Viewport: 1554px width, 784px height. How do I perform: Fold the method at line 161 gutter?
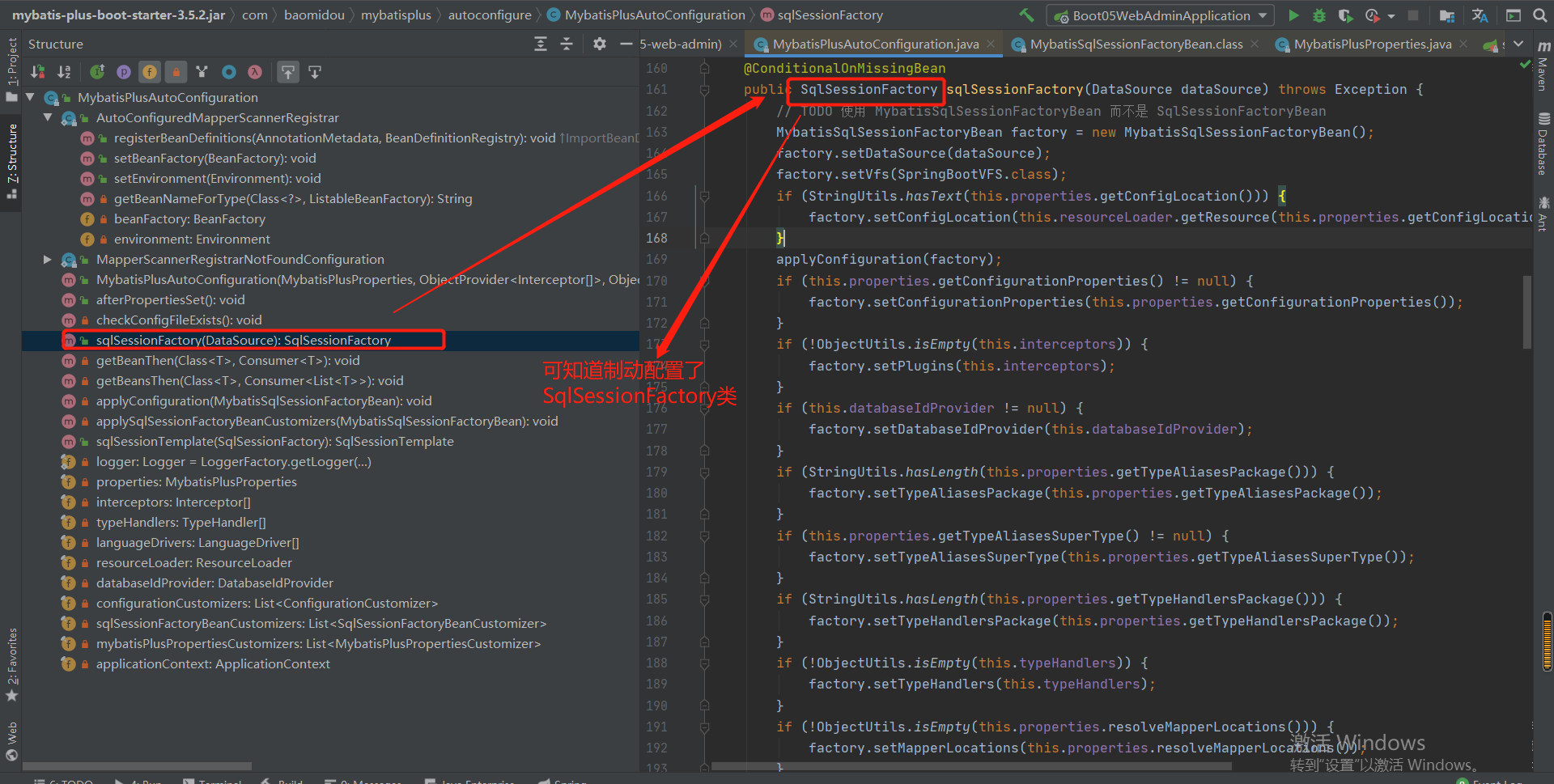coord(705,90)
